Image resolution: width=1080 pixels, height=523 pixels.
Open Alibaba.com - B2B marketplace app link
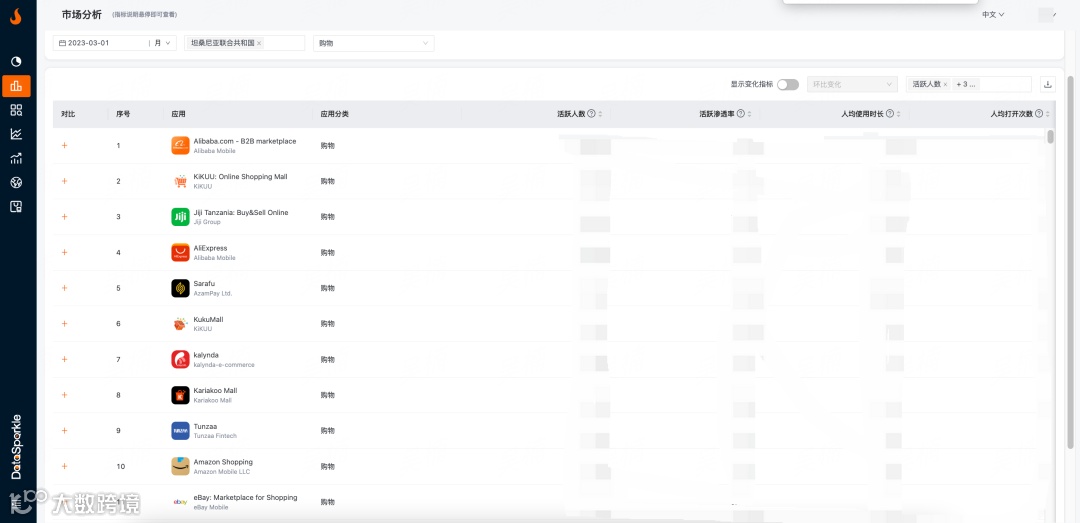(x=245, y=141)
